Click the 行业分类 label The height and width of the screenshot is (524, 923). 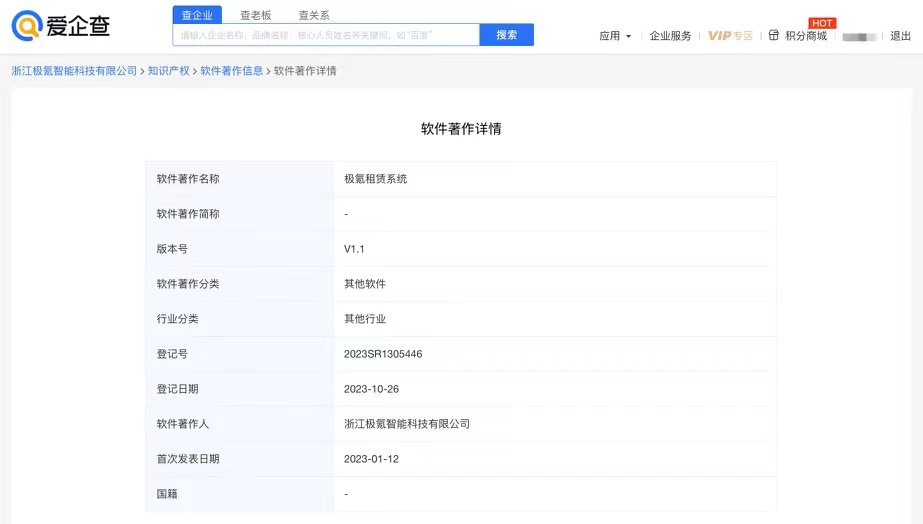[177, 319]
